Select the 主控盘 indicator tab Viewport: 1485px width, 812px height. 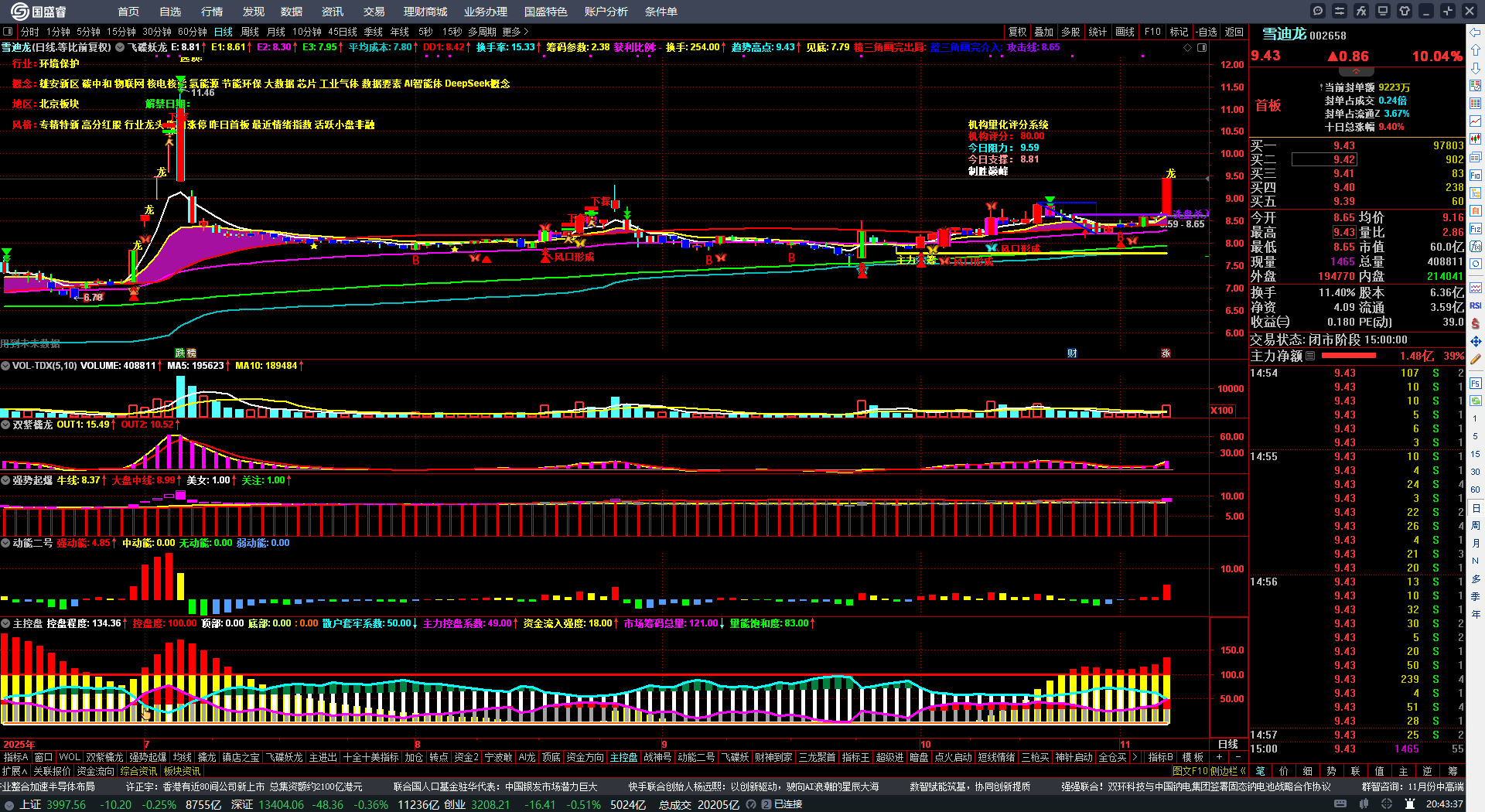click(623, 757)
